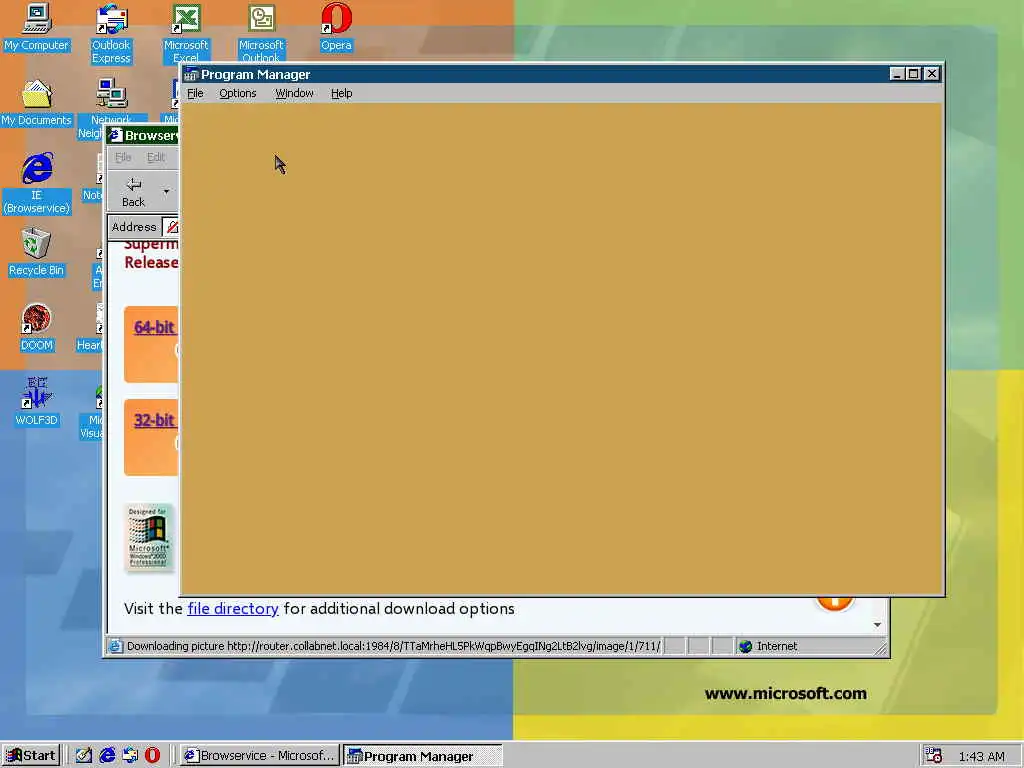The height and width of the screenshot is (768, 1024).
Task: Launch Internet Explorer from quick launch
Action: coord(107,755)
